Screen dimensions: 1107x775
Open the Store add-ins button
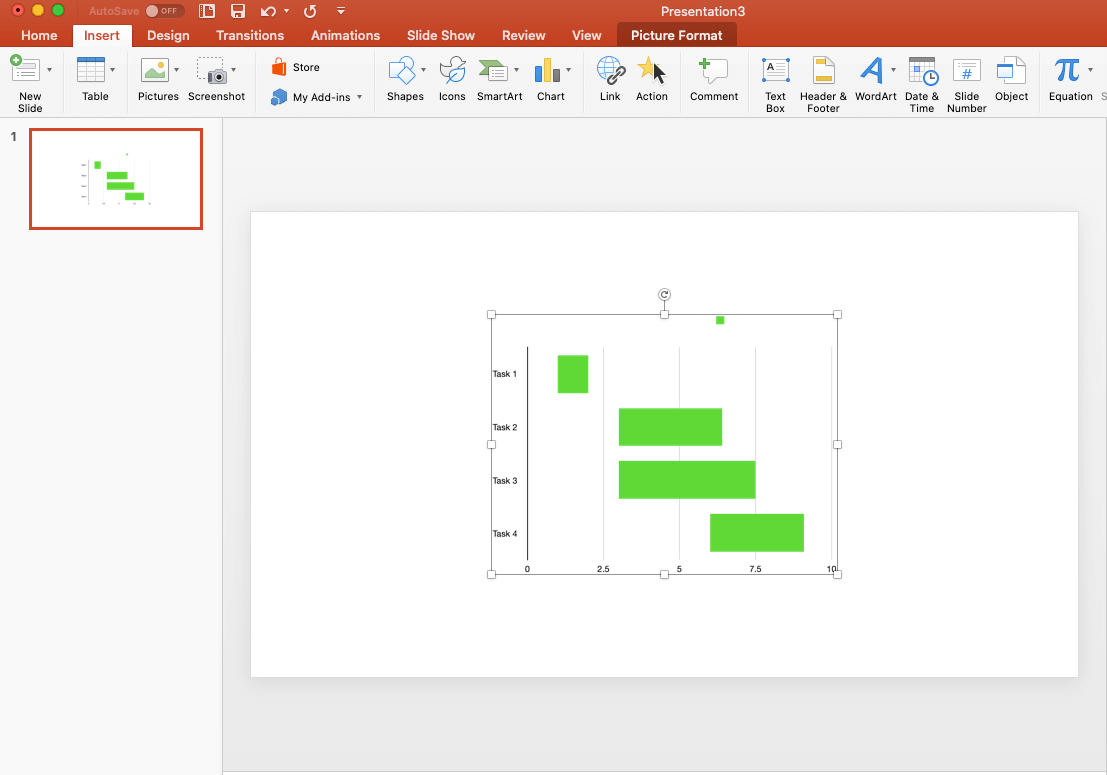pos(296,67)
